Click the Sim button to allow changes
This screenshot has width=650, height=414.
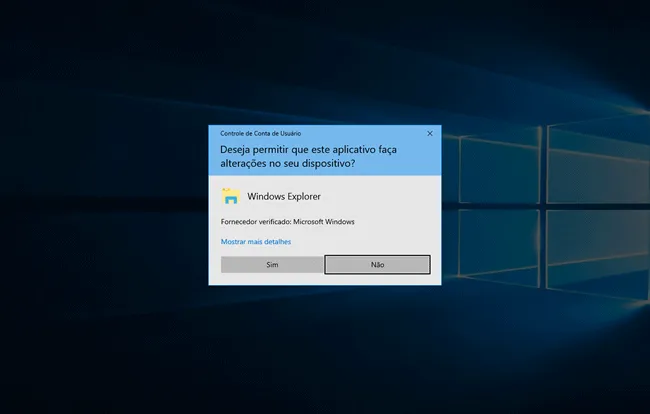pos(272,265)
